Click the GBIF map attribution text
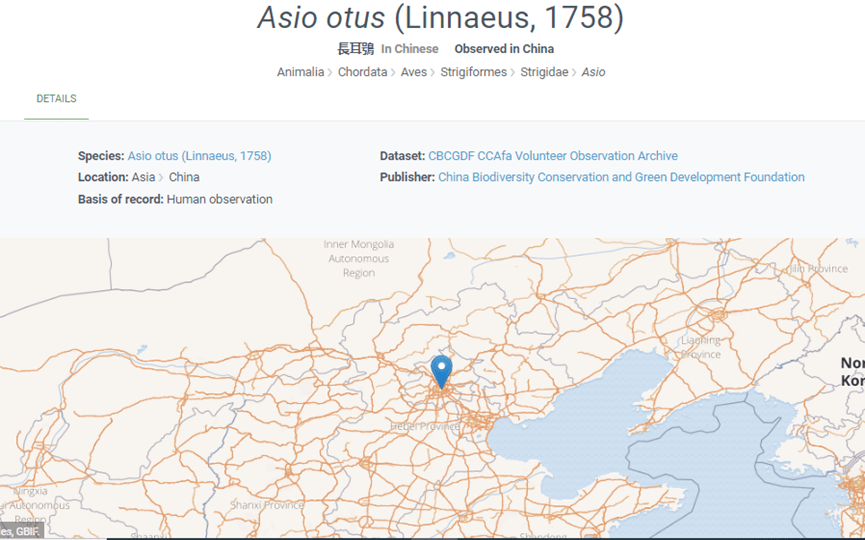 click(x=22, y=531)
